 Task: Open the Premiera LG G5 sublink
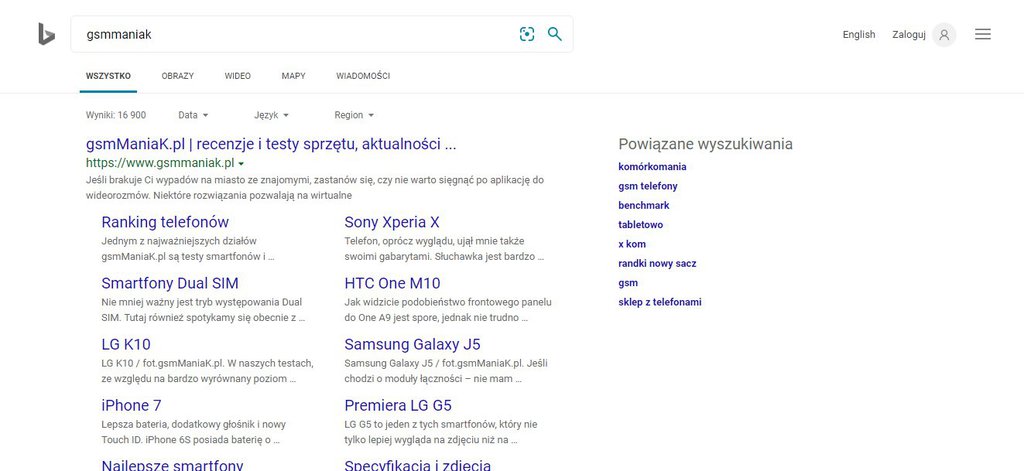(398, 406)
